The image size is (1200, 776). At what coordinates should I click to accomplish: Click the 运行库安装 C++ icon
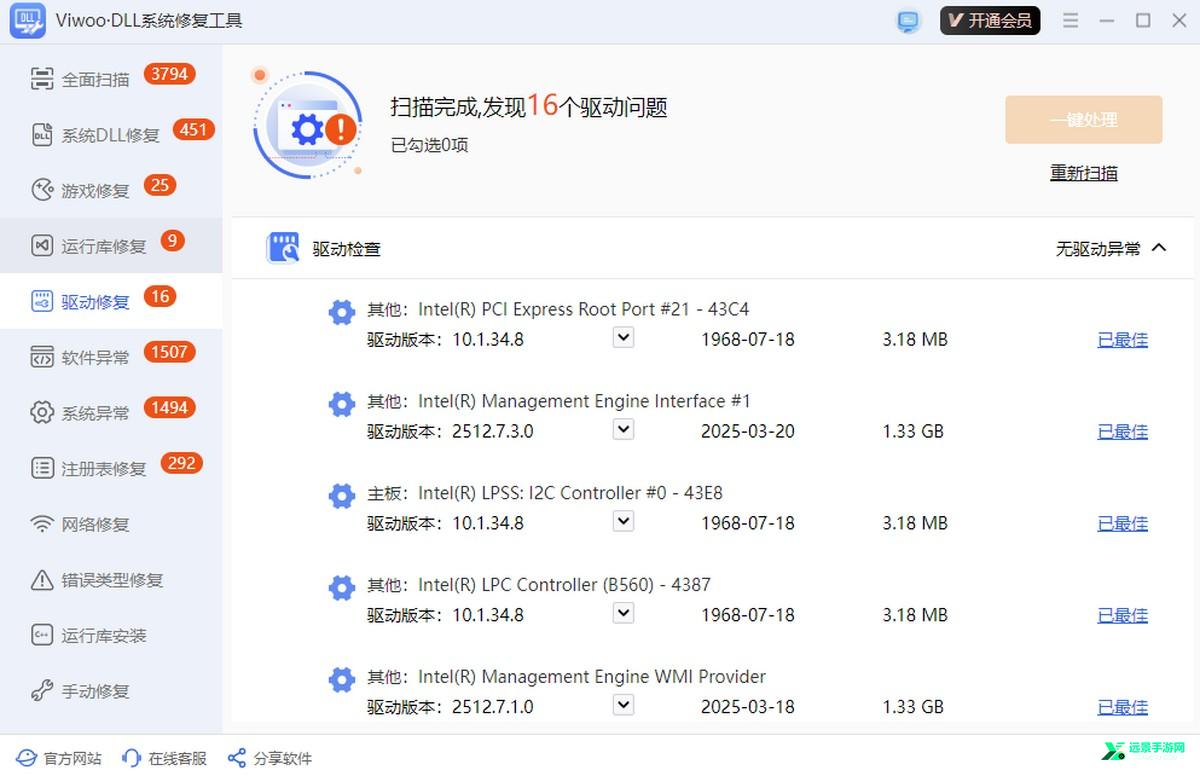tap(42, 635)
